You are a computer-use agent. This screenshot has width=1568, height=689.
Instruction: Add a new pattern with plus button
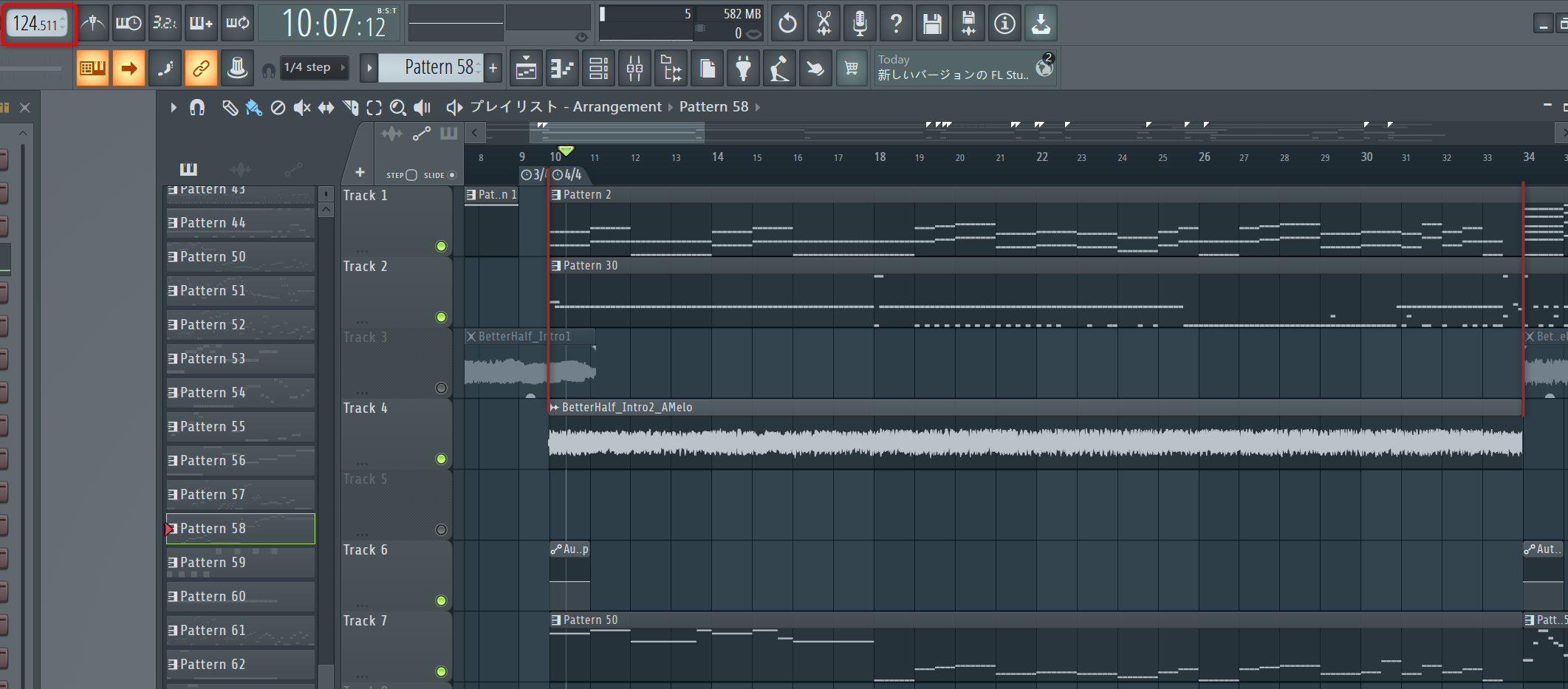(x=493, y=68)
